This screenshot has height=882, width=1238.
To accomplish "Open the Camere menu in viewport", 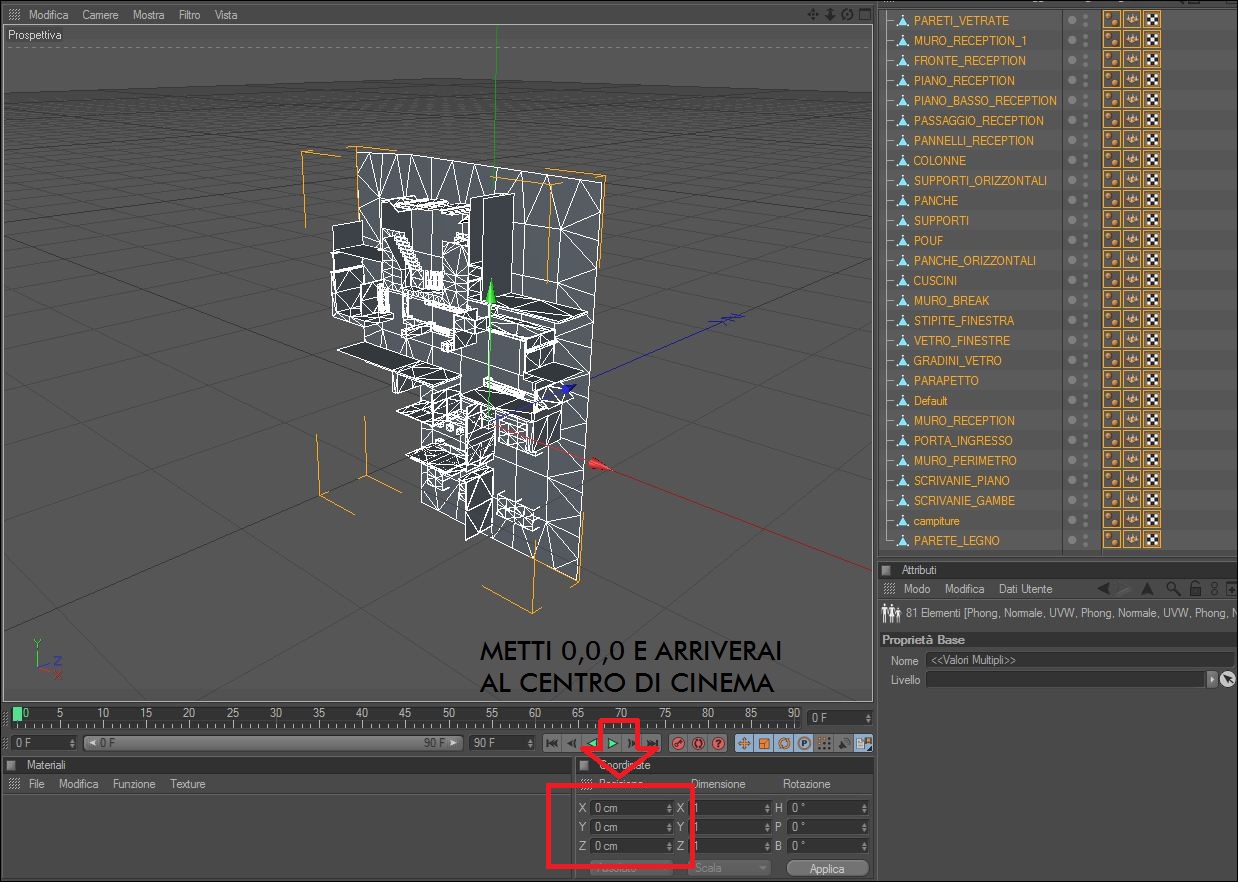I will coord(100,15).
